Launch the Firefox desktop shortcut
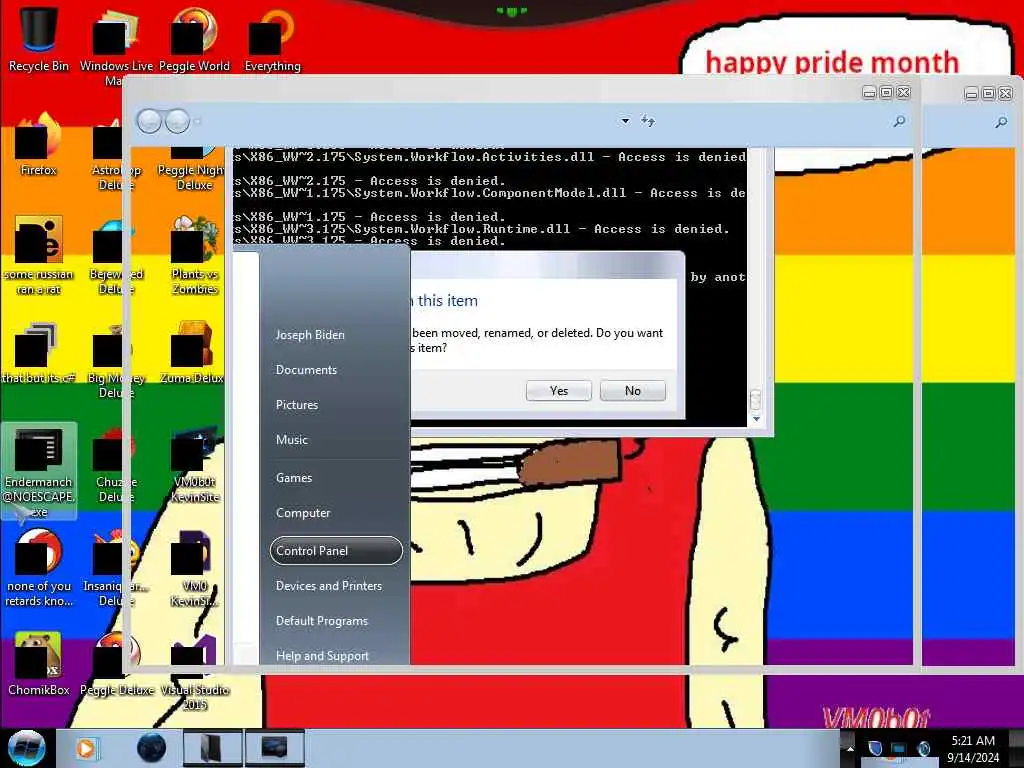 39,145
